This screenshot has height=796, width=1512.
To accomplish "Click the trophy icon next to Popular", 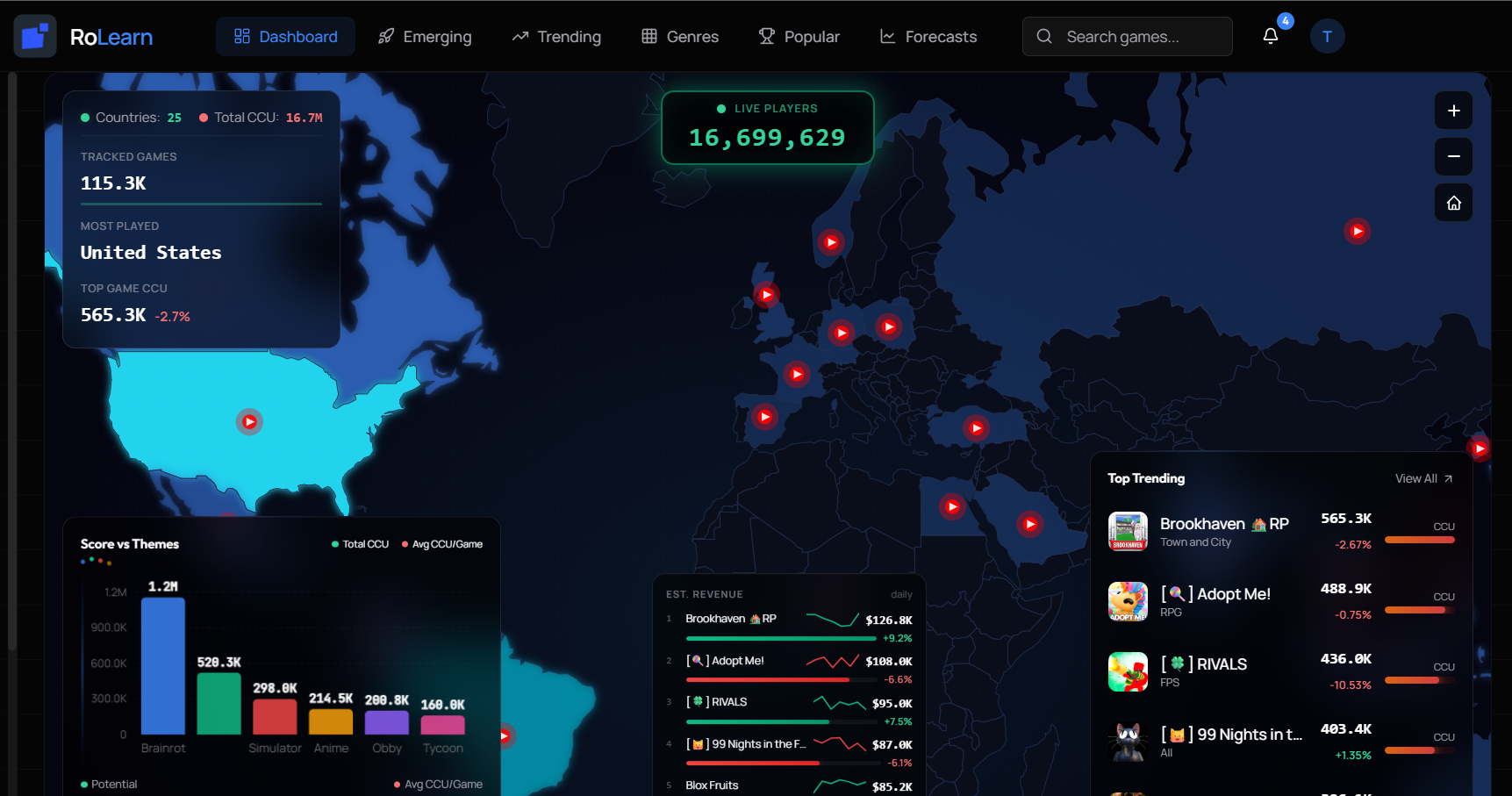I will point(766,36).
